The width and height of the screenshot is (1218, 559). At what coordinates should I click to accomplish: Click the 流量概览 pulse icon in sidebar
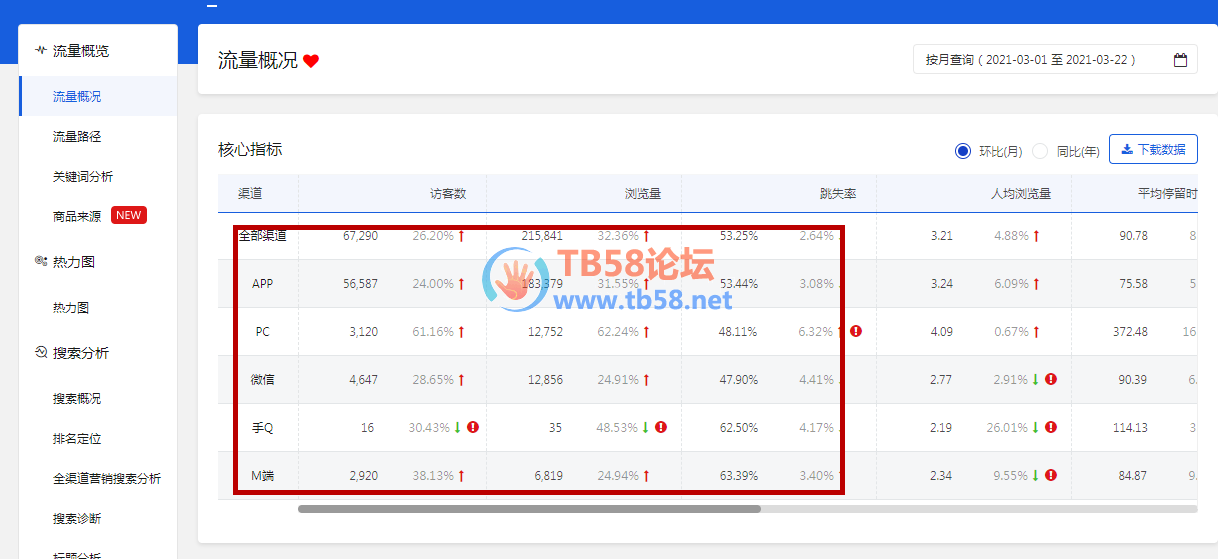click(x=41, y=50)
